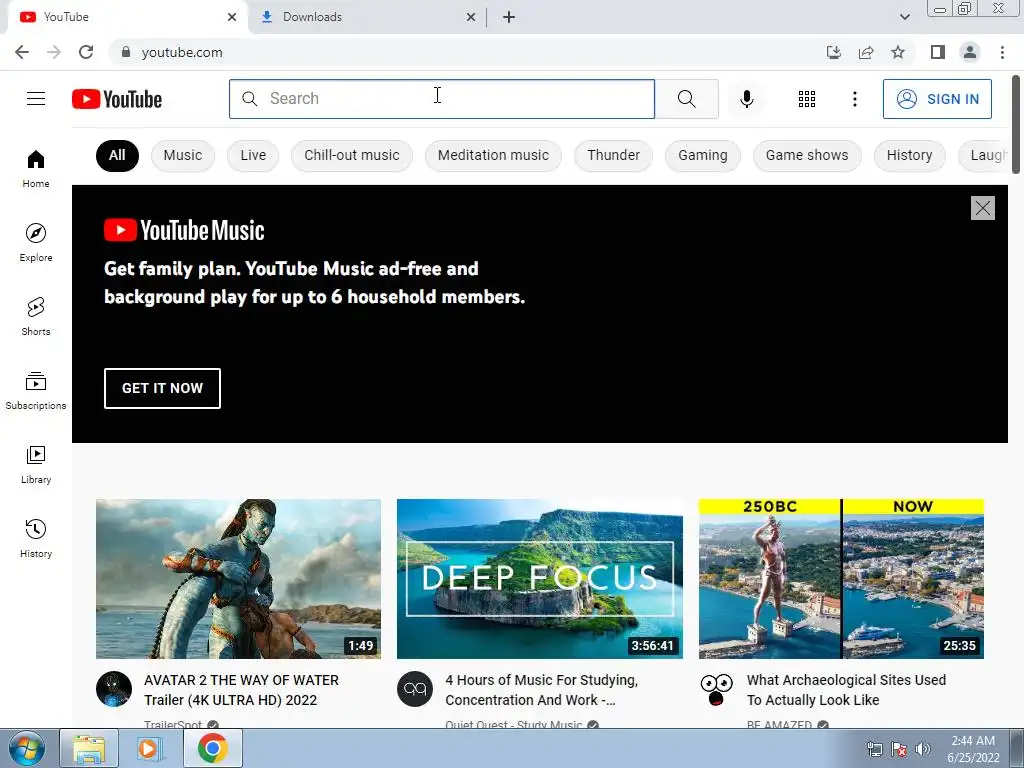1024x768 pixels.
Task: Click the search magnifier button
Action: 686,99
